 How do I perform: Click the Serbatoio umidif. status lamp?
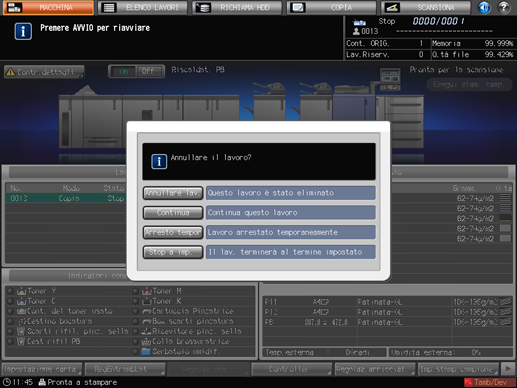(135, 352)
